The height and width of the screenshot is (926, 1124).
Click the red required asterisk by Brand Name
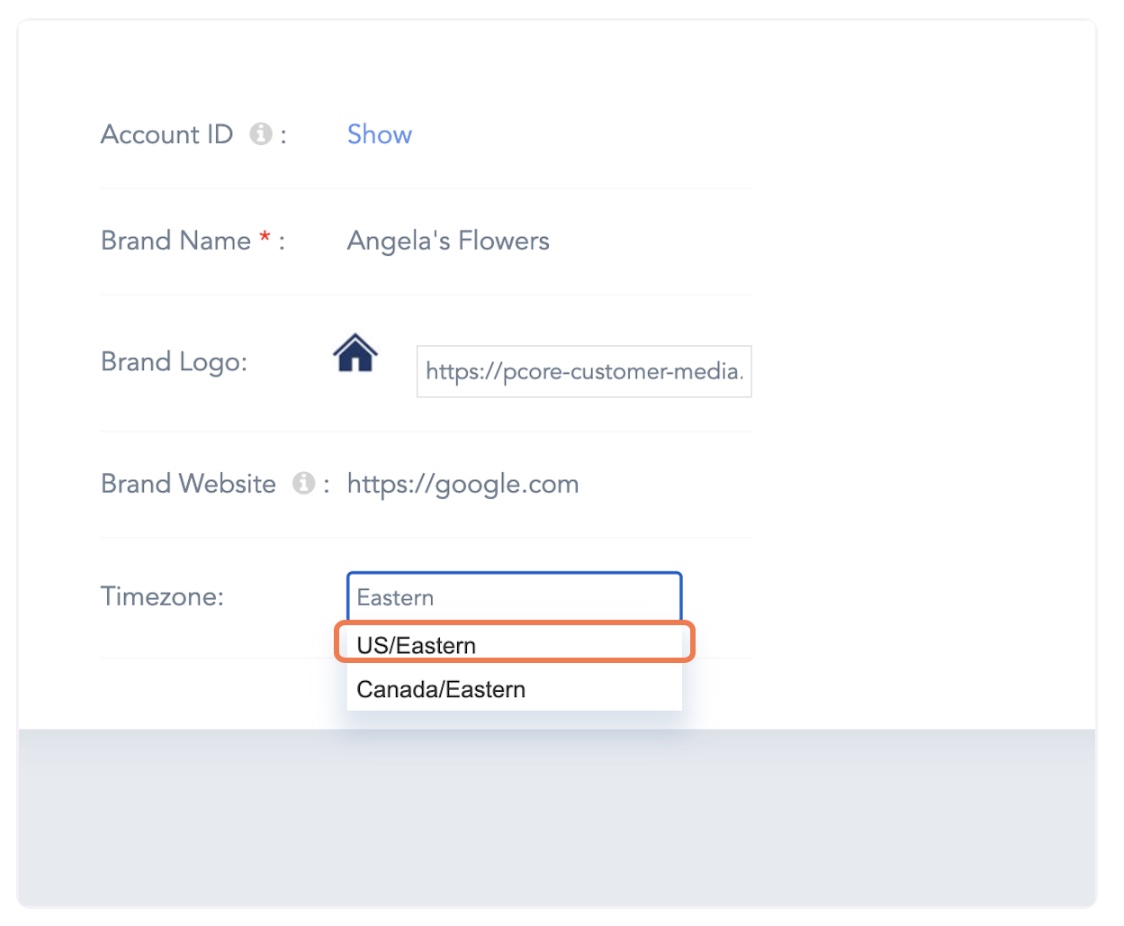(x=265, y=241)
